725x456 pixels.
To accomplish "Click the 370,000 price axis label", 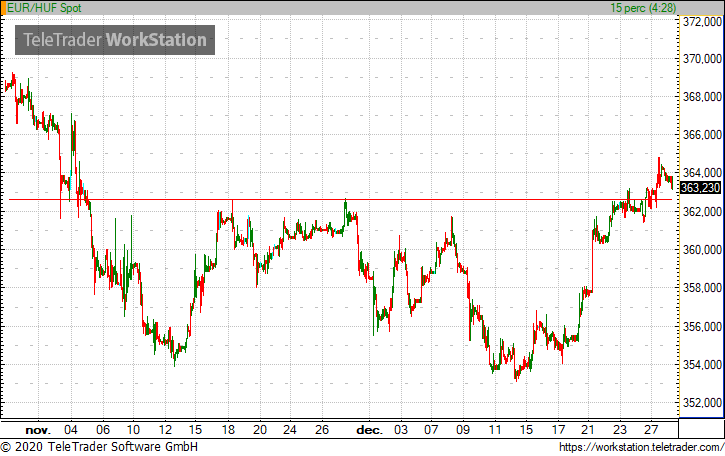I will point(702,59).
